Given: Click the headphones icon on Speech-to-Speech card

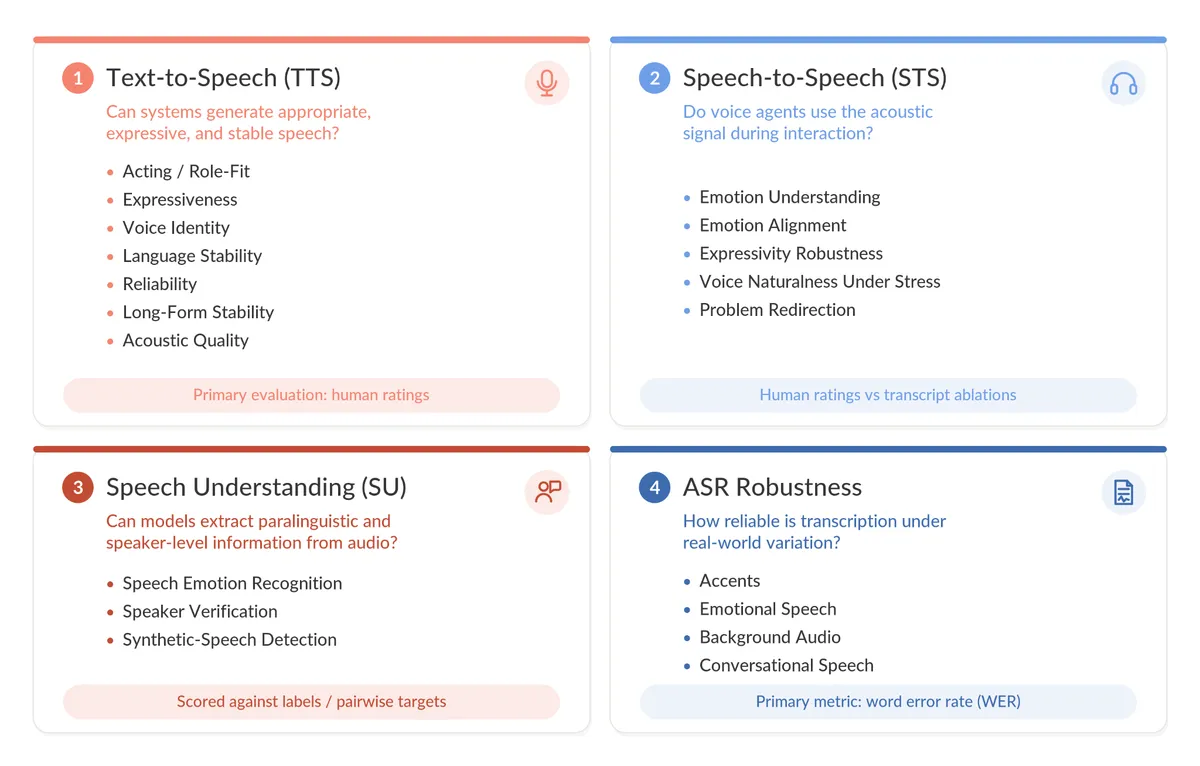Looking at the screenshot, I should 1124,83.
